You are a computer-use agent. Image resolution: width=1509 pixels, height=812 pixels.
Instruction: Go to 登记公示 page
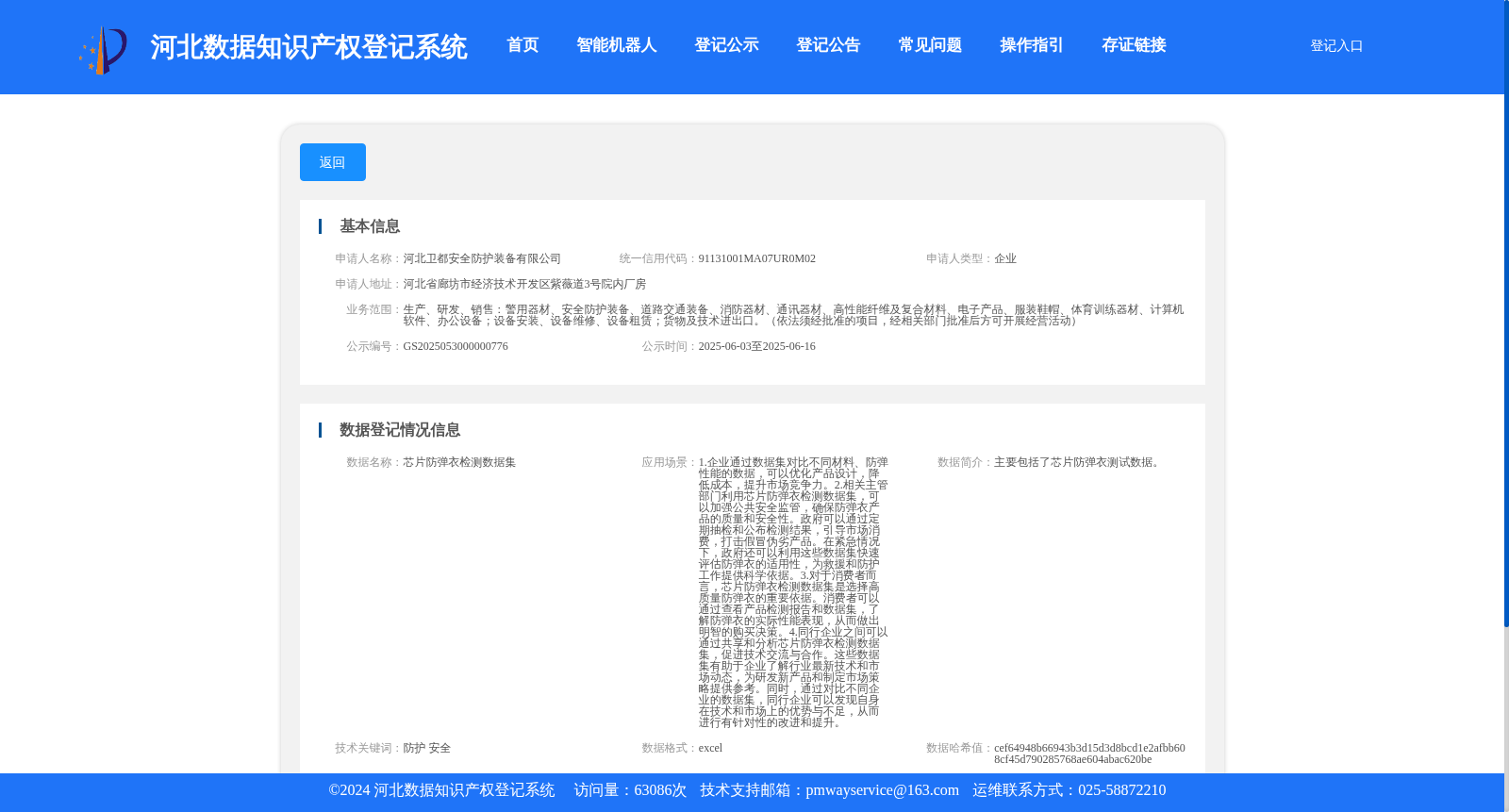pyautogui.click(x=726, y=45)
